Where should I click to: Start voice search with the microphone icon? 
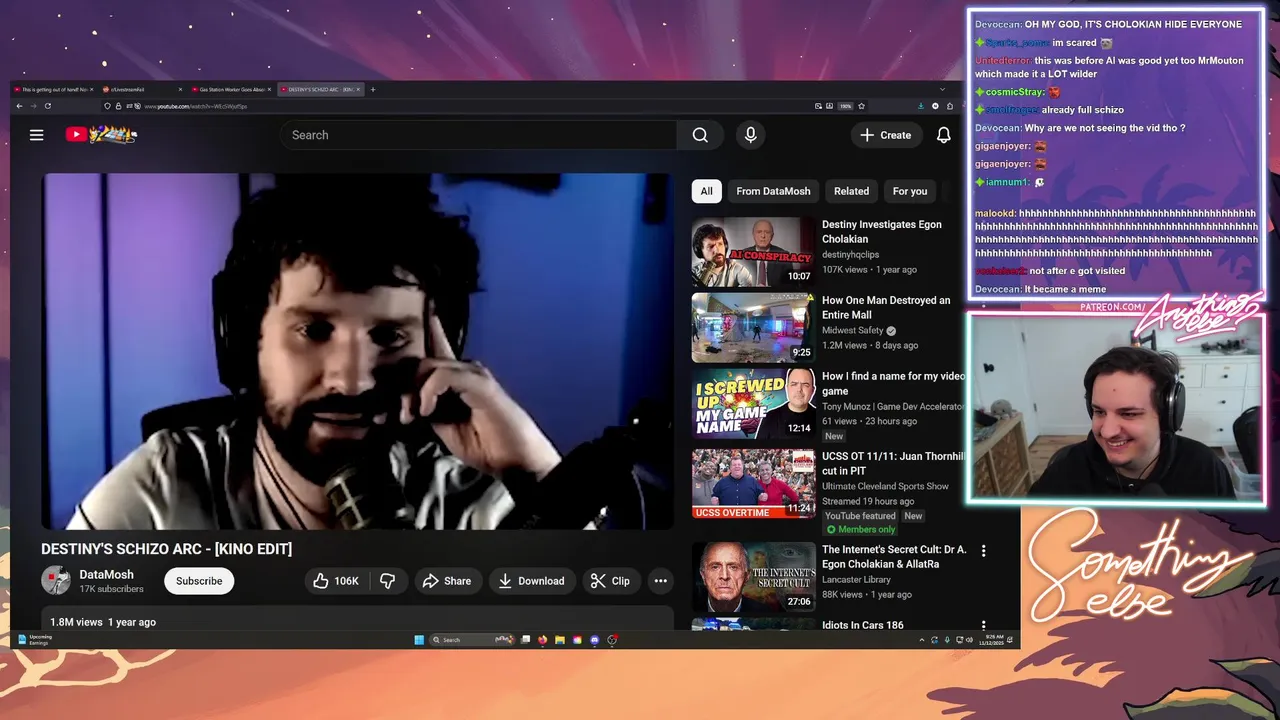[751, 135]
